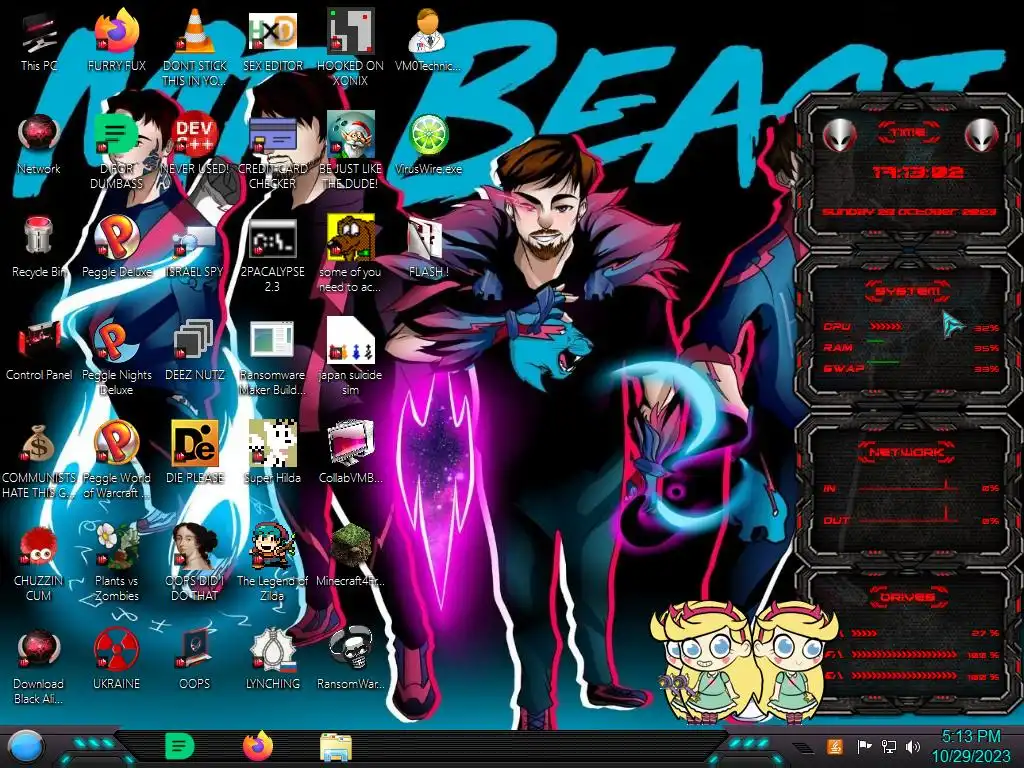
Task: Open the Start orb button
Action: (x=26, y=746)
